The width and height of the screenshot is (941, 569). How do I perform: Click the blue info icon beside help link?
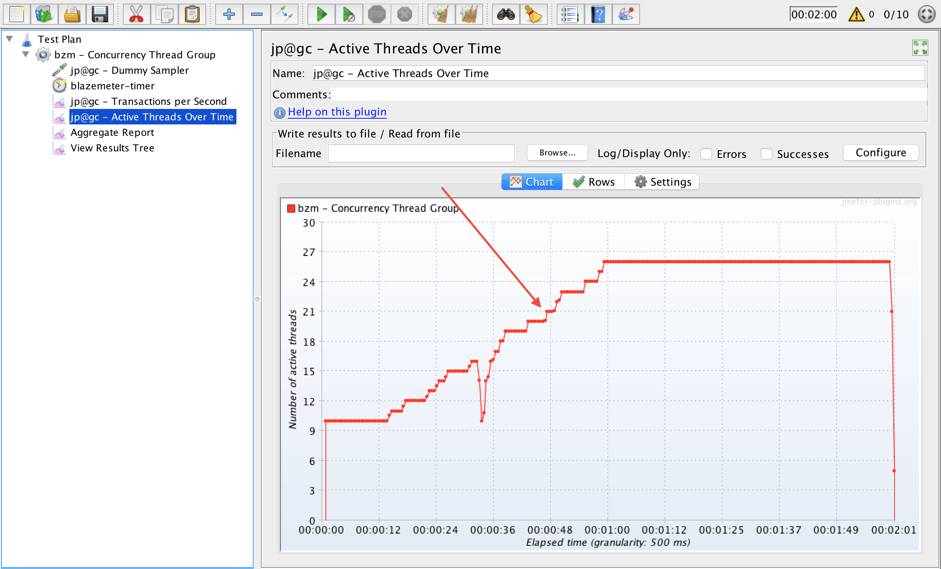[x=279, y=112]
